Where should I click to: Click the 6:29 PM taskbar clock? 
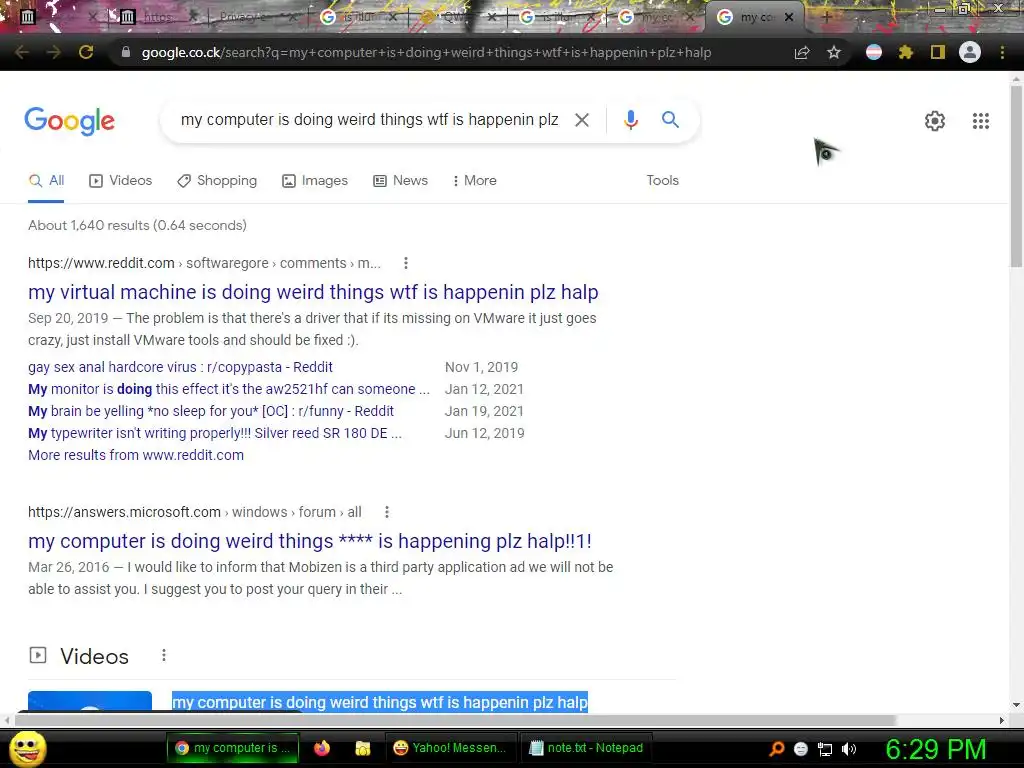click(935, 749)
